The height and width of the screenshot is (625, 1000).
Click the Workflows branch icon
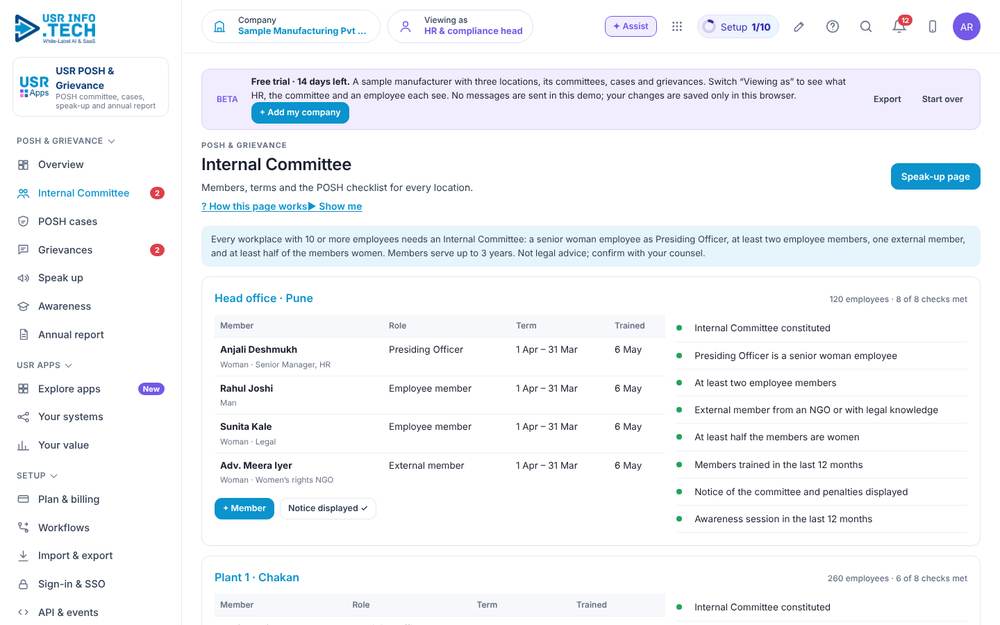(x=23, y=527)
